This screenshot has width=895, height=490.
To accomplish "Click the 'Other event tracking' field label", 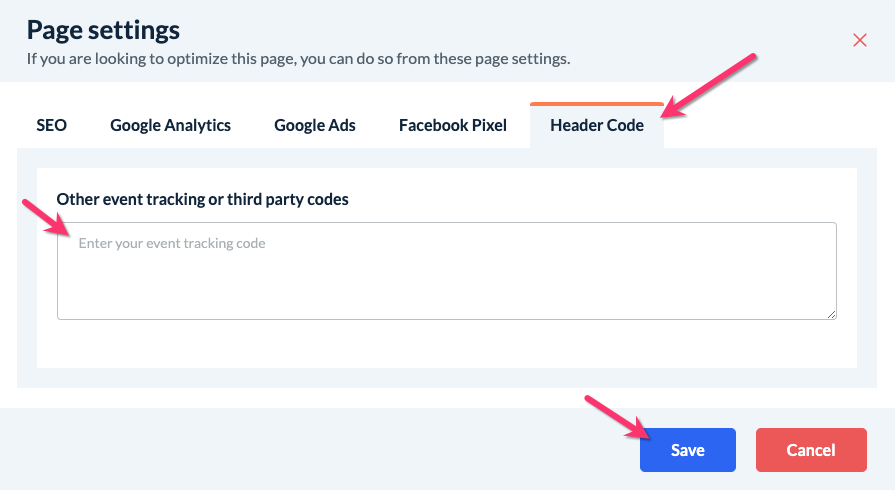I will click(x=203, y=199).
